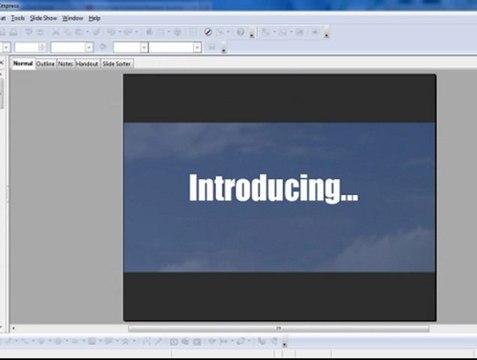
Task: Expand the Table dropdown arrow
Action: 169,32
